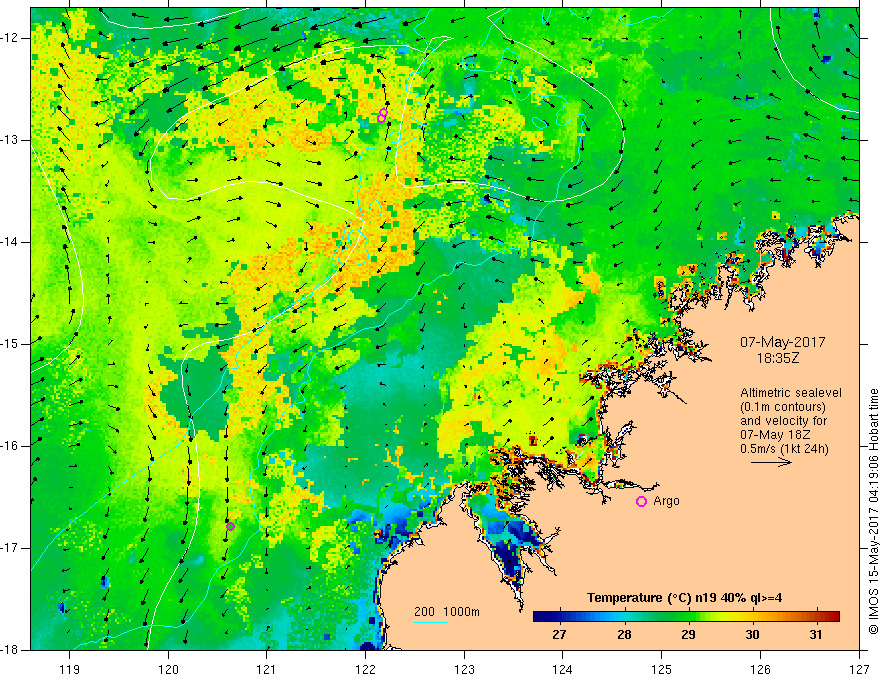The width and height of the screenshot is (880, 680).
Task: Click longitude axis label 125
Action: [x=662, y=669]
